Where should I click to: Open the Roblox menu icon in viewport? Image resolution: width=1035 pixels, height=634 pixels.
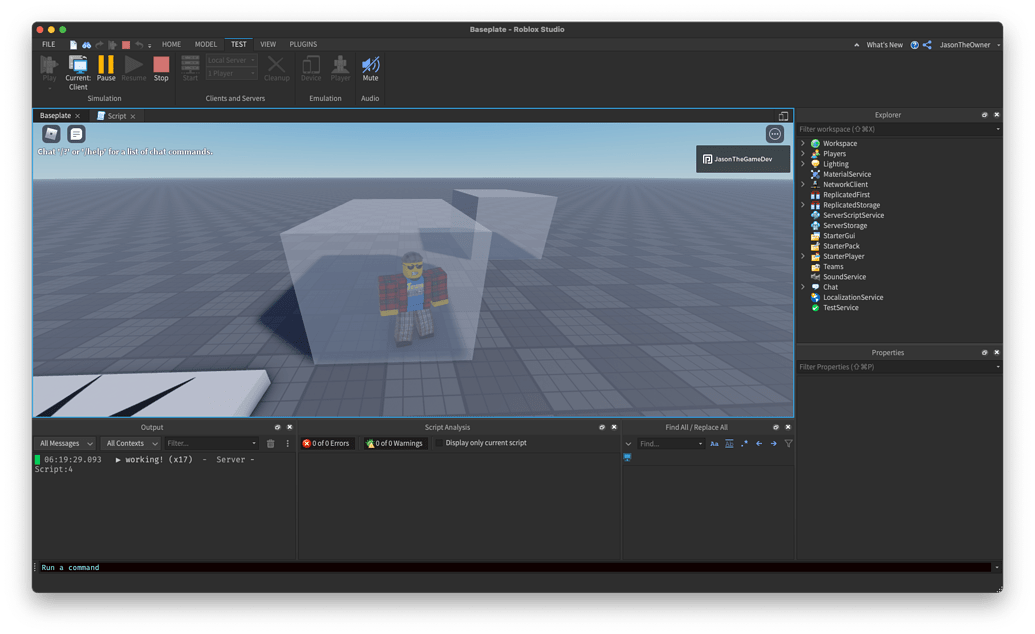pos(51,134)
